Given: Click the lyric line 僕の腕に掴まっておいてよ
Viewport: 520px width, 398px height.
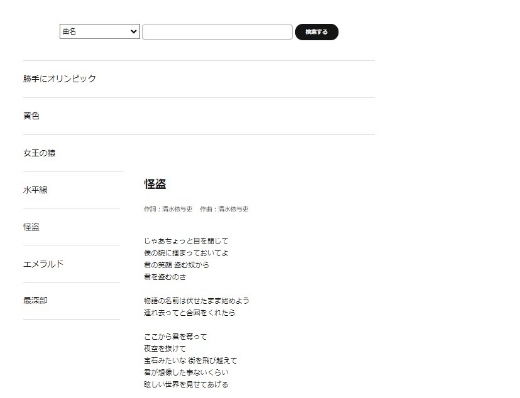Looking at the screenshot, I should click(186, 253).
